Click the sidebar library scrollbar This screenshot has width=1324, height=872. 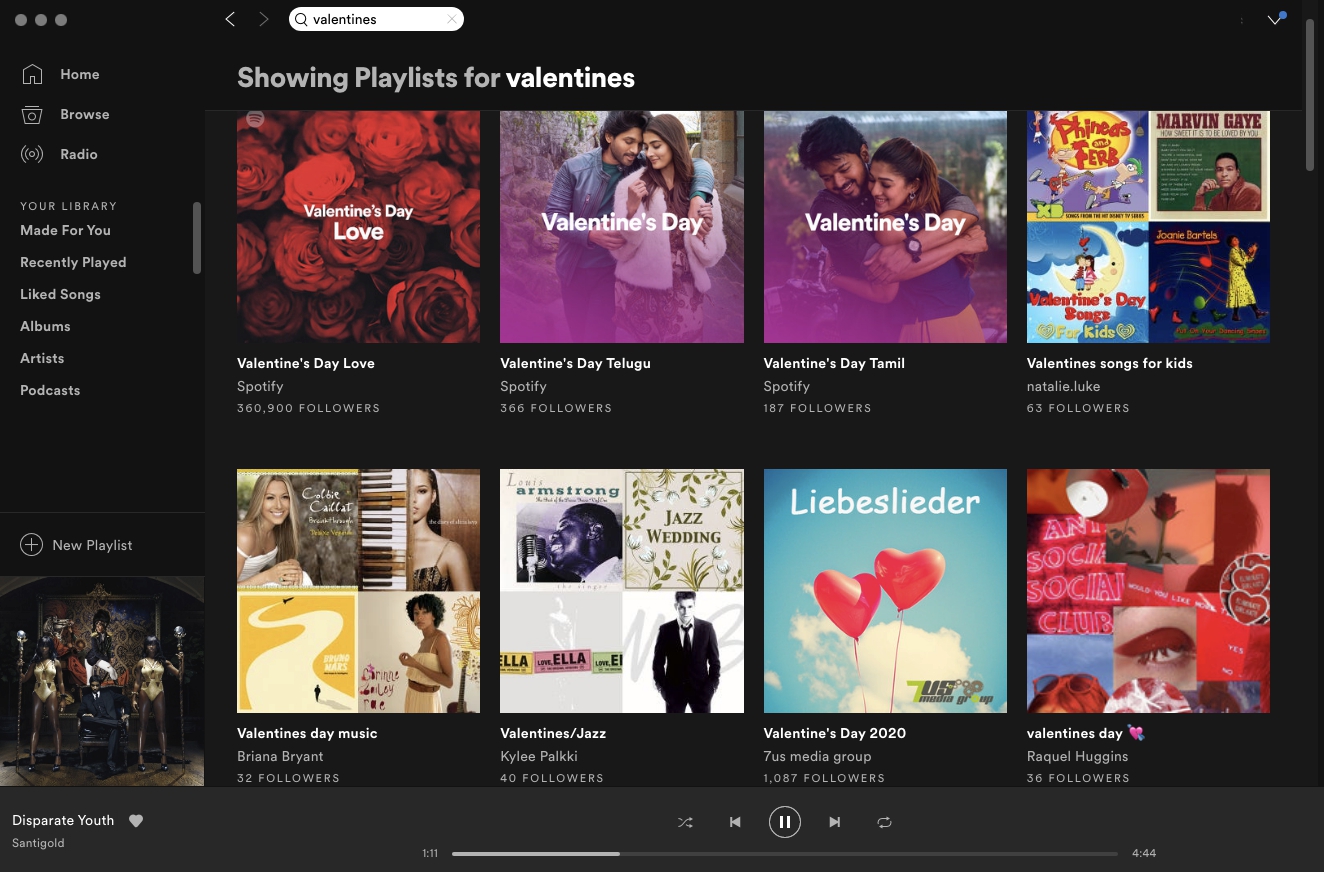(197, 237)
